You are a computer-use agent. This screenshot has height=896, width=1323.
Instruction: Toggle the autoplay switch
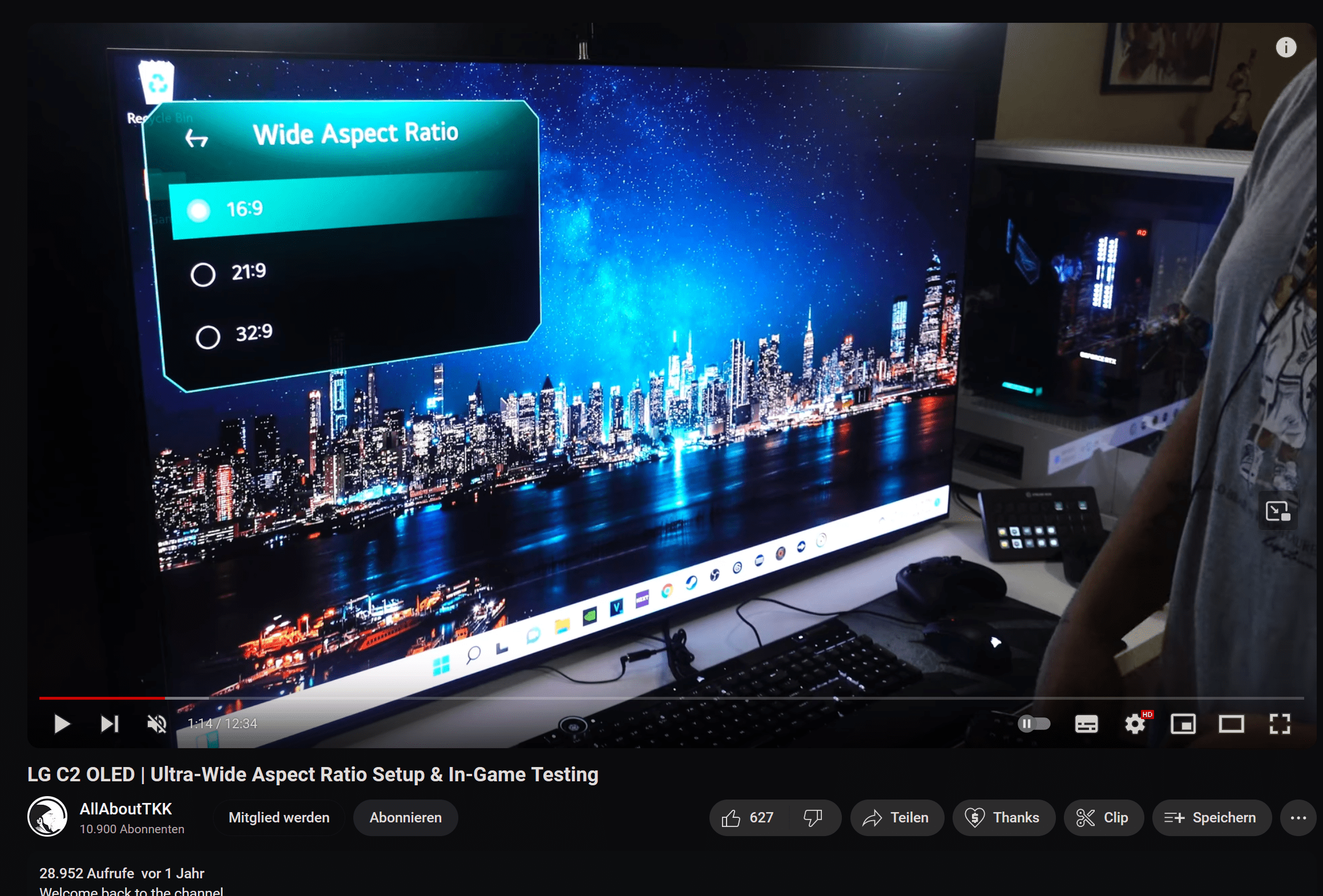pyautogui.click(x=1034, y=724)
